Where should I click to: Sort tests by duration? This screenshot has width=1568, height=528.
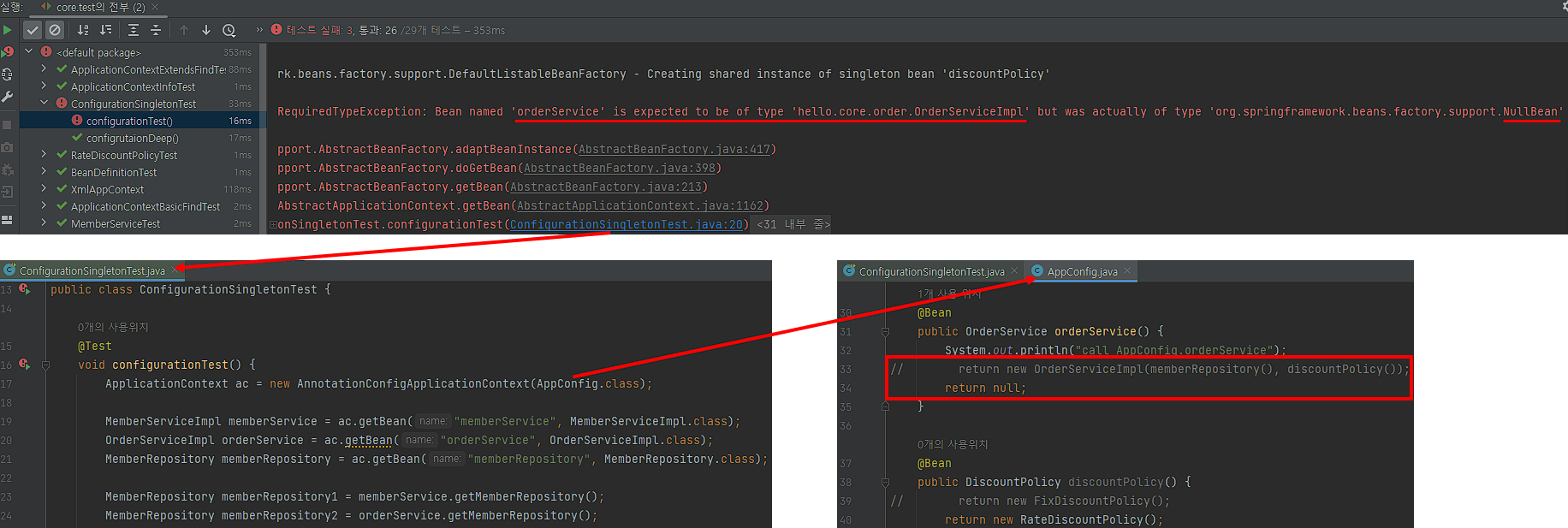point(106,30)
